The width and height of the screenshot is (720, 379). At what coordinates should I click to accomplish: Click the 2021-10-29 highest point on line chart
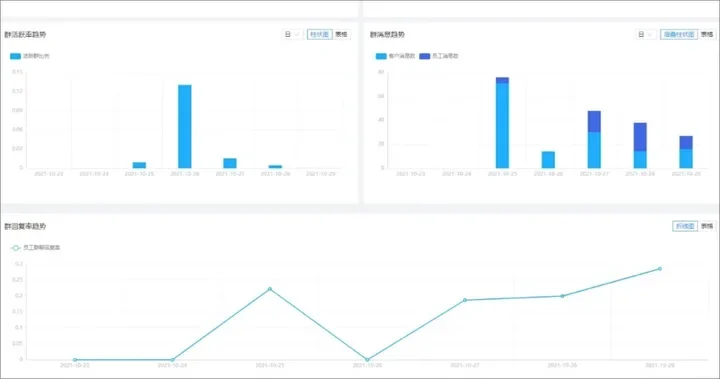click(660, 269)
